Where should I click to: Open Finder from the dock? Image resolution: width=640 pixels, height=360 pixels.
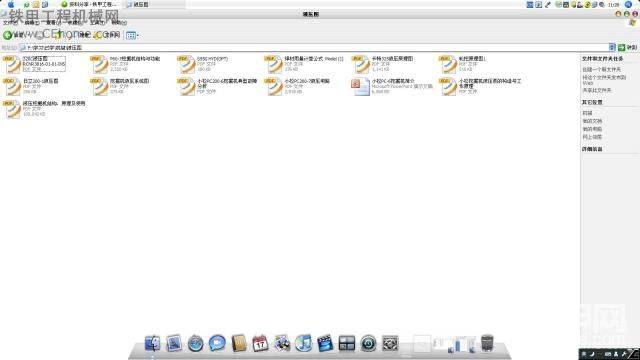[x=153, y=343]
